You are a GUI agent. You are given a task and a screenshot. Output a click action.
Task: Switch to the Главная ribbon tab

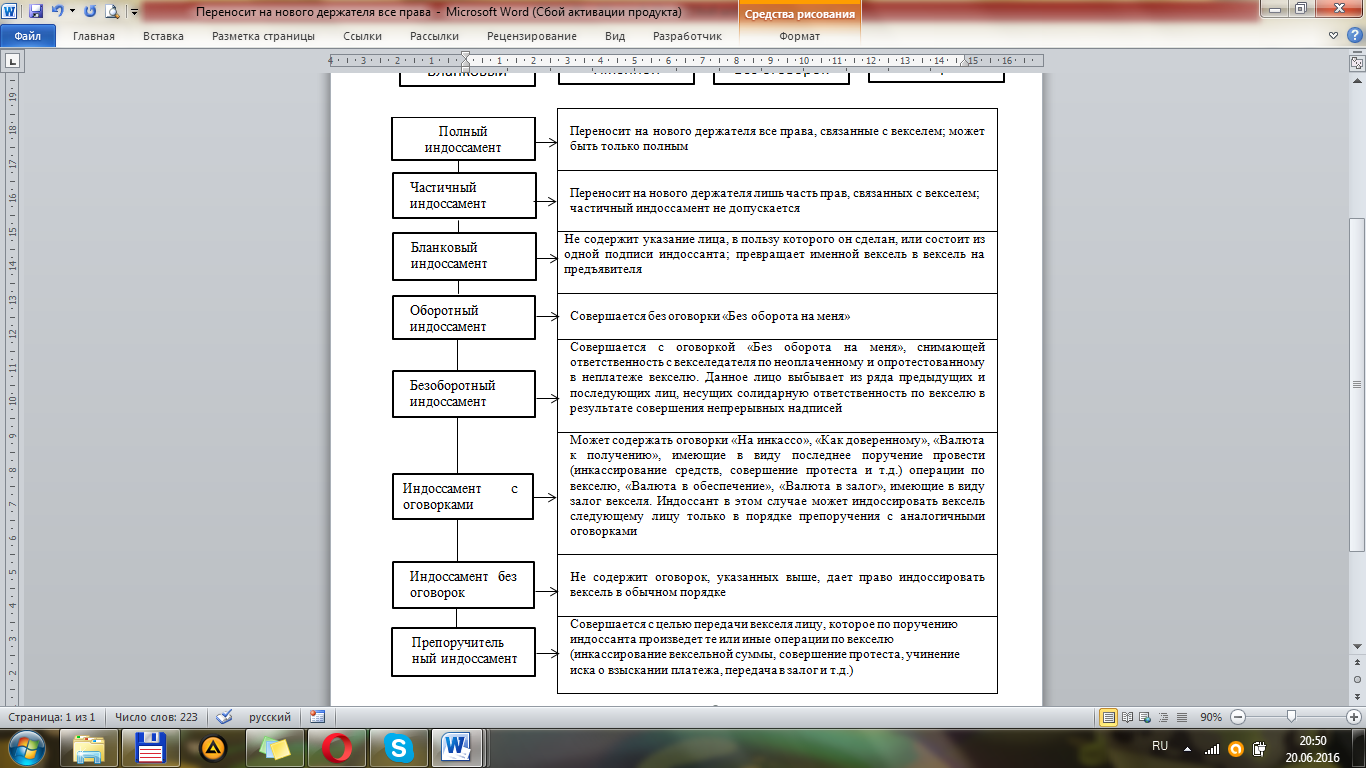[93, 36]
